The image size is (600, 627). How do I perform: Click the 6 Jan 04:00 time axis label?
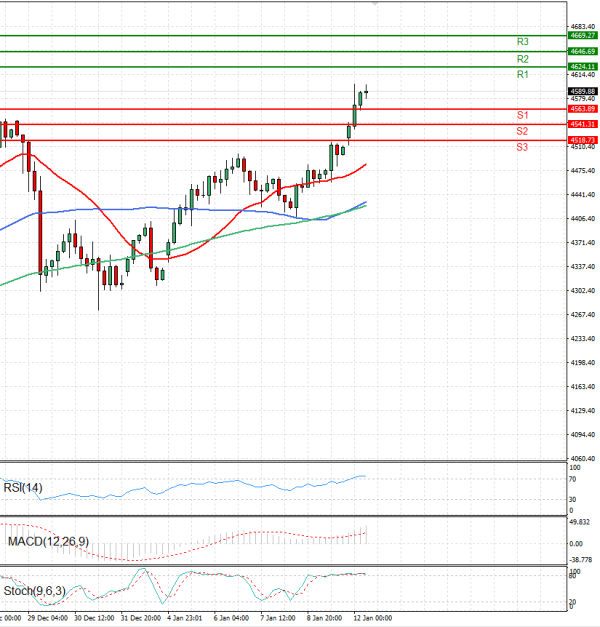click(231, 618)
